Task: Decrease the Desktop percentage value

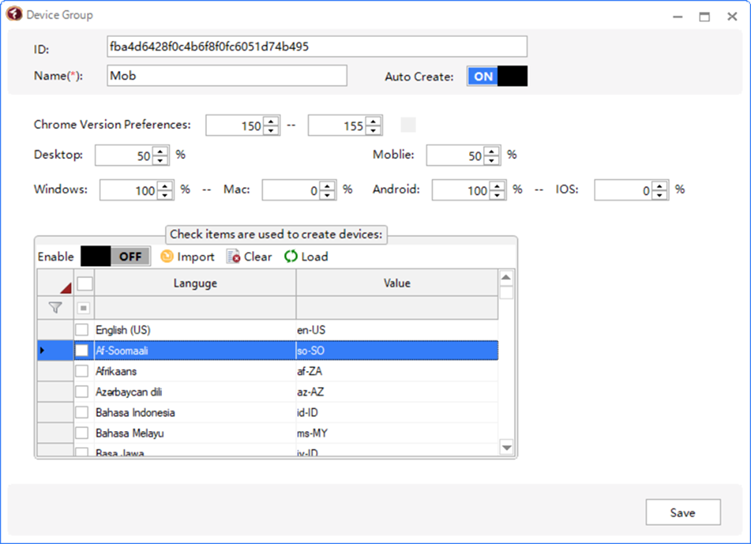Action: tap(160, 160)
